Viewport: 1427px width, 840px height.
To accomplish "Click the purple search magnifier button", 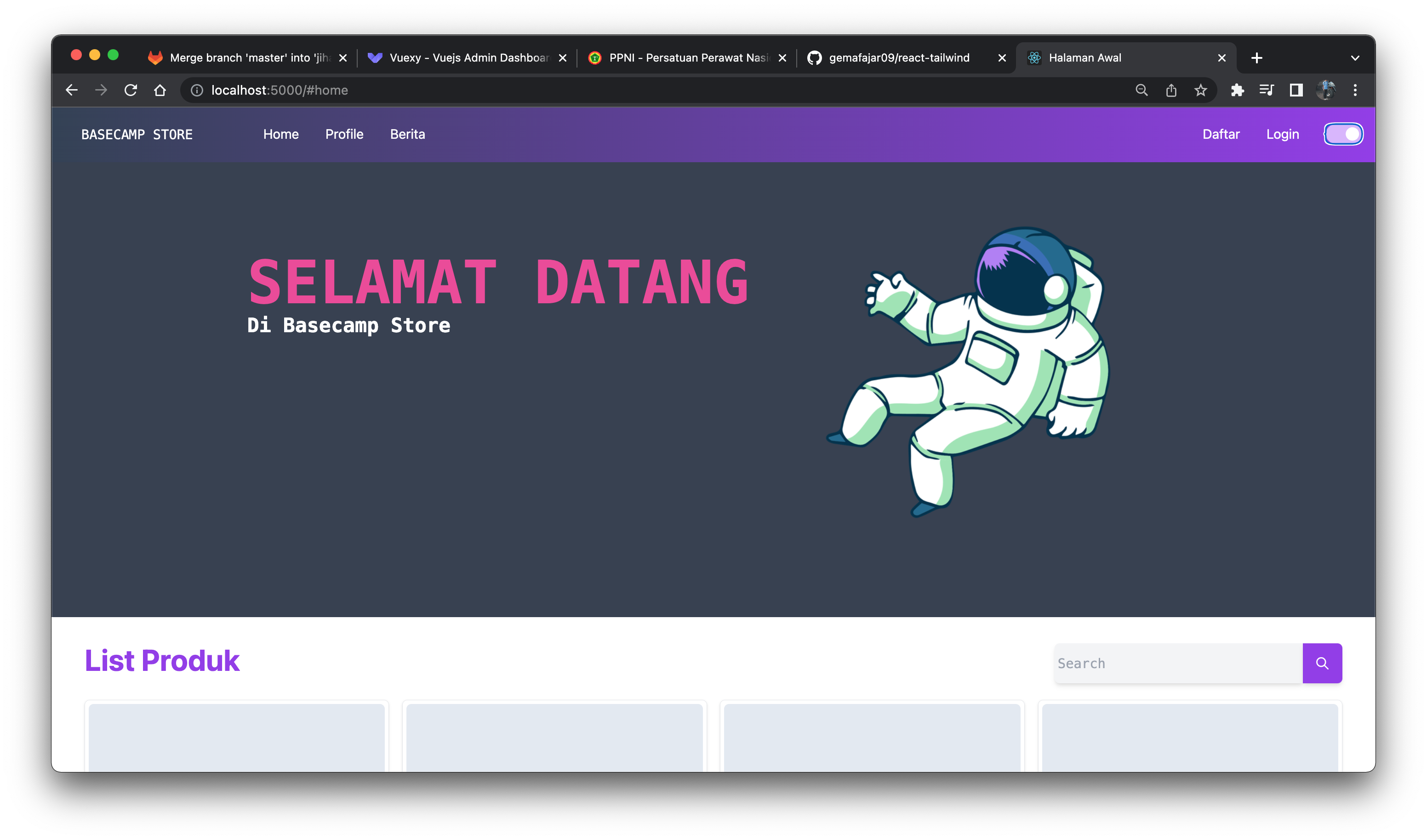I will coord(1322,663).
